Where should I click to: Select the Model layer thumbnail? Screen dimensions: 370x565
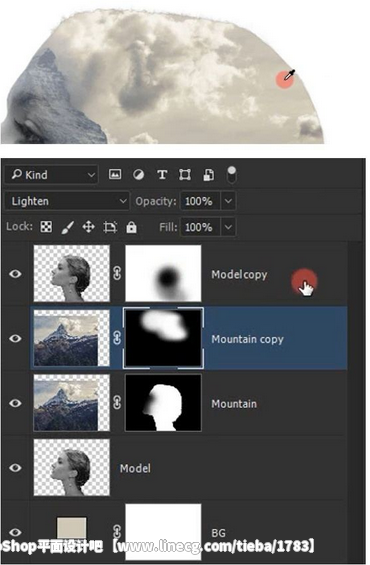(72, 467)
